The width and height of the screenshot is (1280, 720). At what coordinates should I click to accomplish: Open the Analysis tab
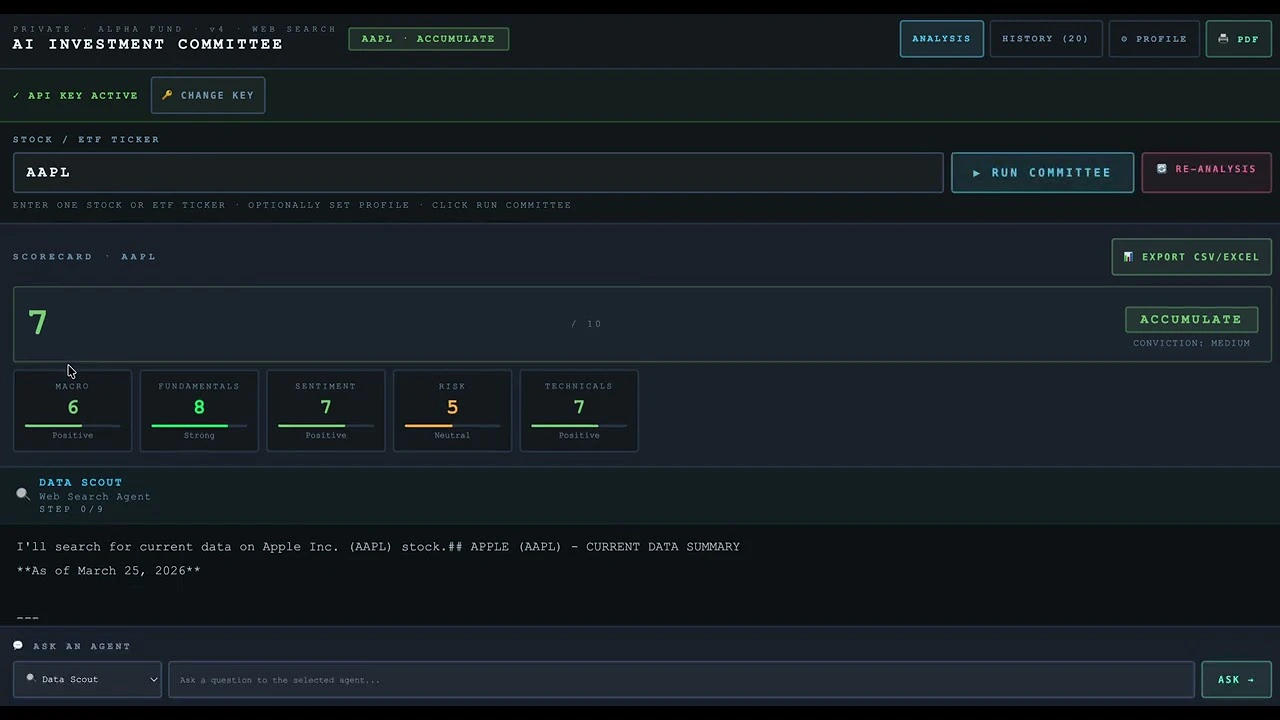pos(941,39)
